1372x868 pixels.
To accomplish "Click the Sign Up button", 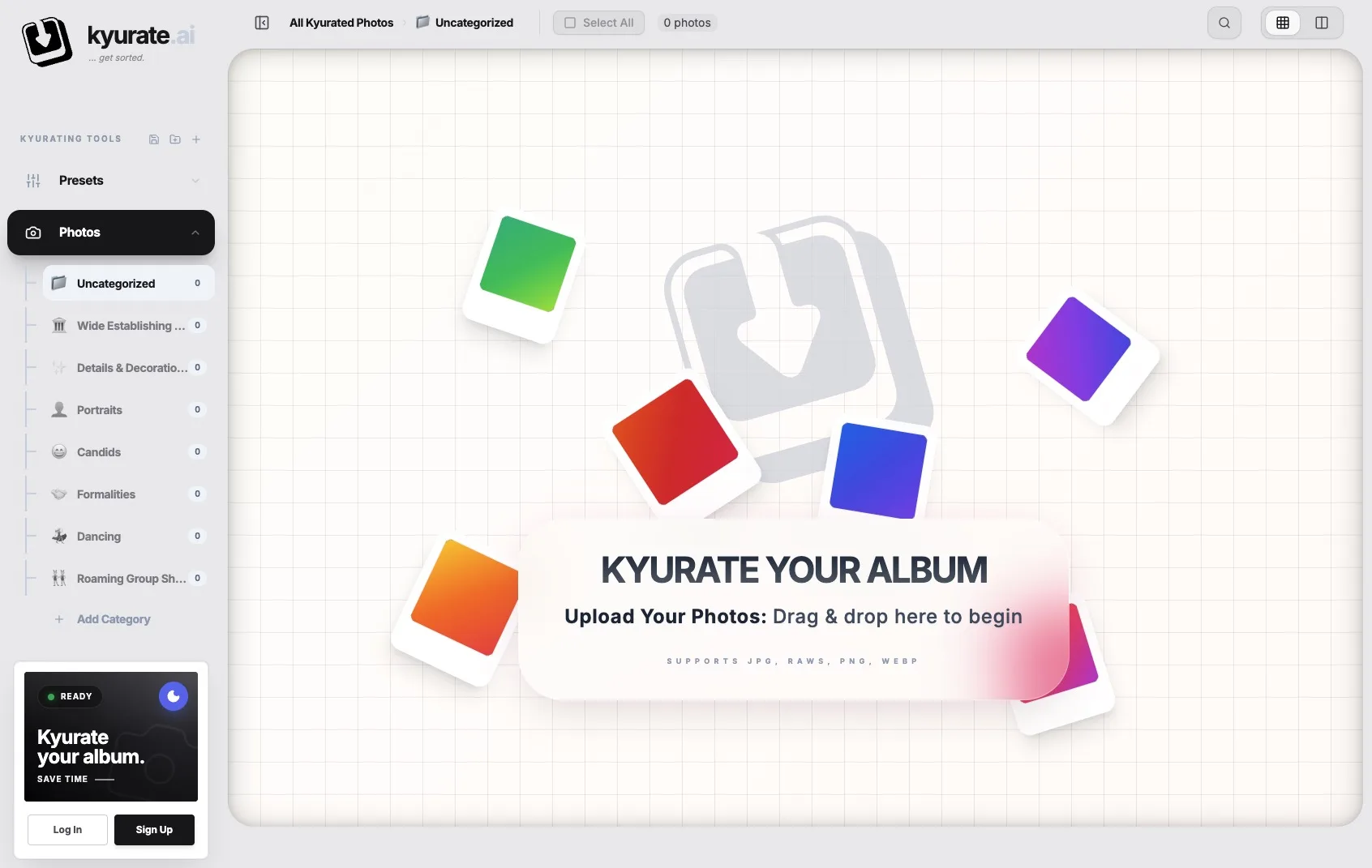I will [x=154, y=830].
